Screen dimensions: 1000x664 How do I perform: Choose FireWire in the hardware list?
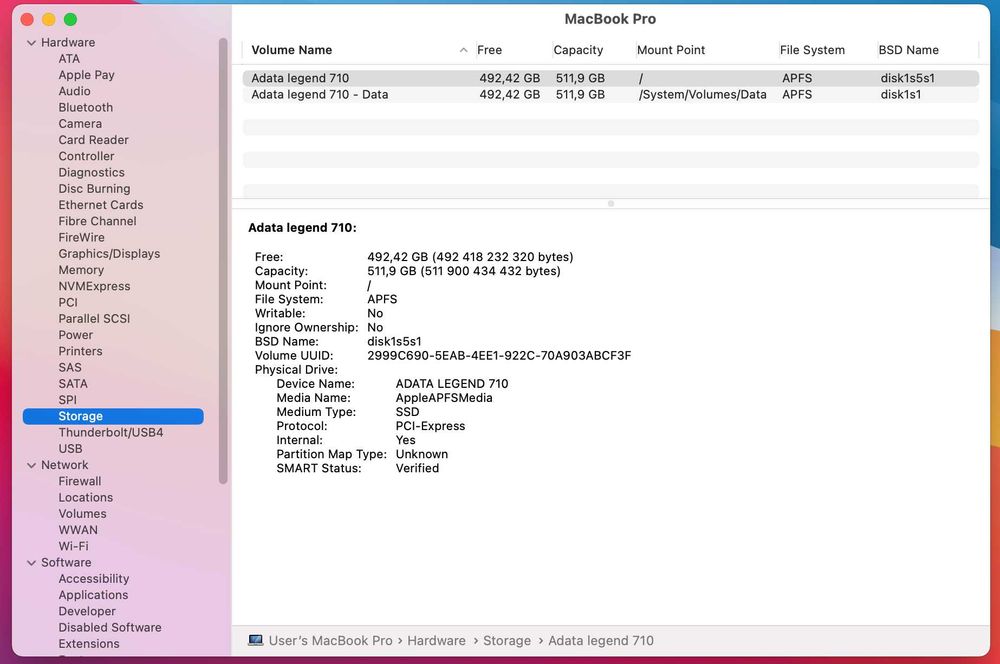tap(81, 237)
